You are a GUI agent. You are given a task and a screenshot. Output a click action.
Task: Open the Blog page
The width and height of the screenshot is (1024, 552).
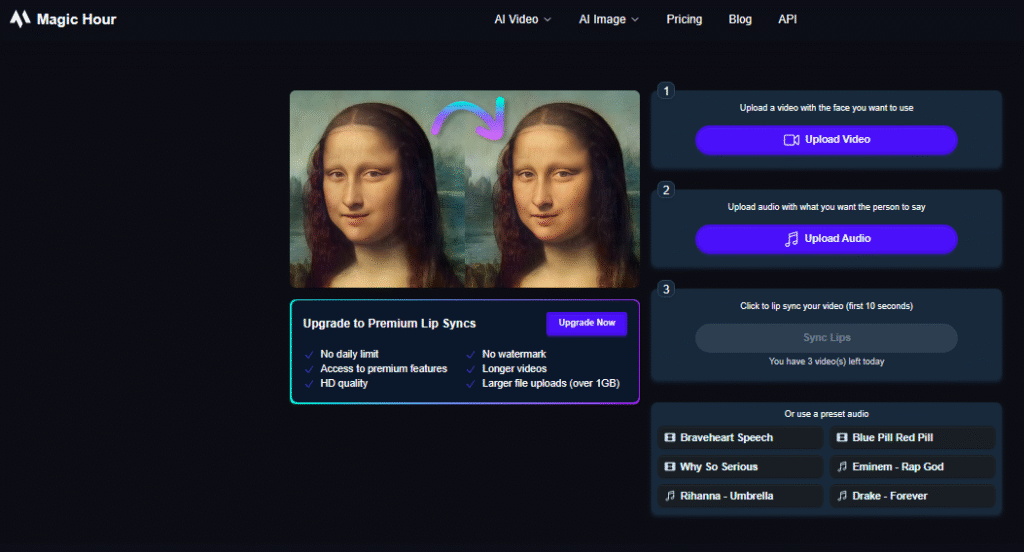tap(740, 20)
